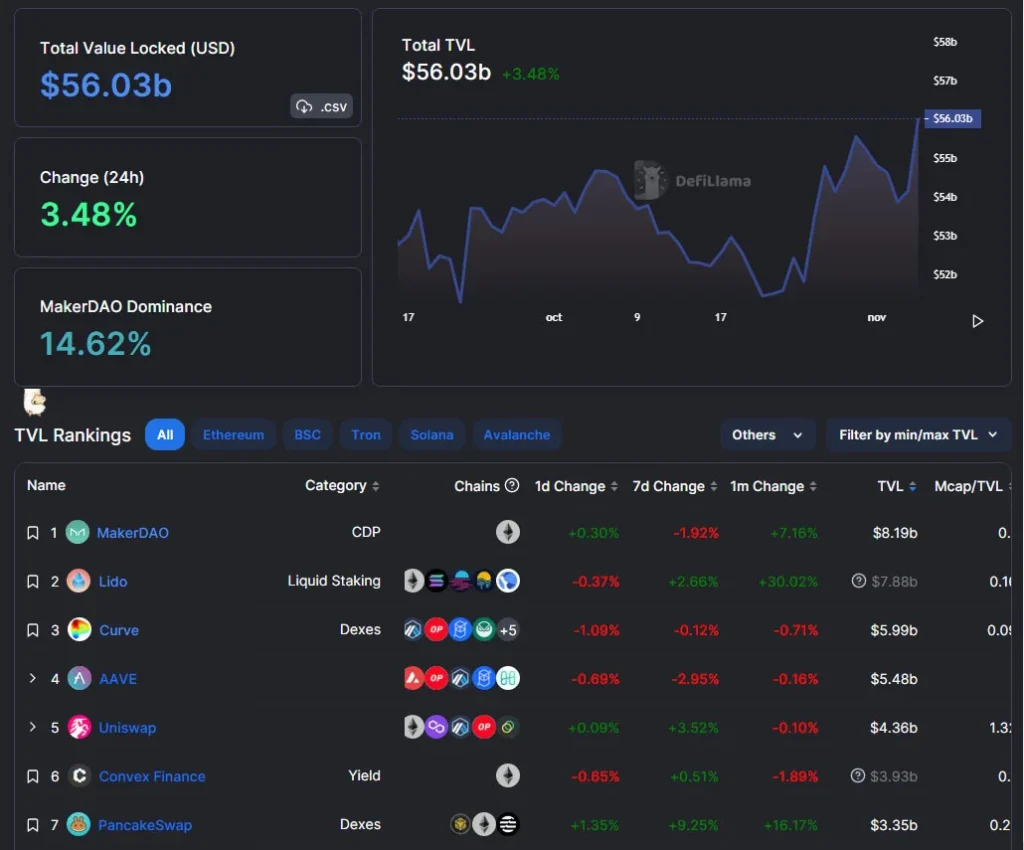Screen dimensions: 1024x850
Task: Click the MakerDAO $8.19b TVL cell
Action: (x=895, y=533)
